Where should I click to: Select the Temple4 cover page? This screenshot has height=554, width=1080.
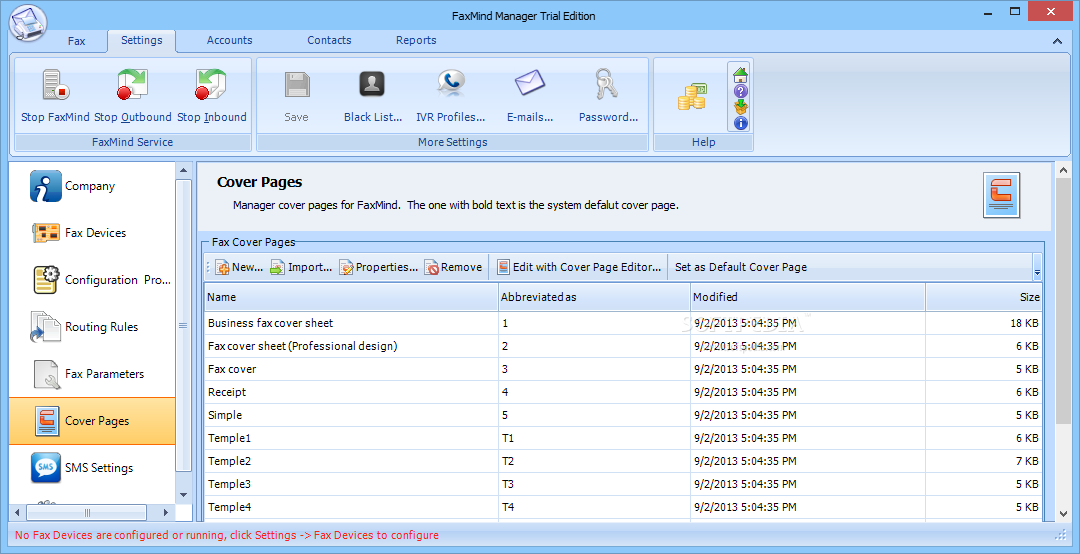coord(624,507)
